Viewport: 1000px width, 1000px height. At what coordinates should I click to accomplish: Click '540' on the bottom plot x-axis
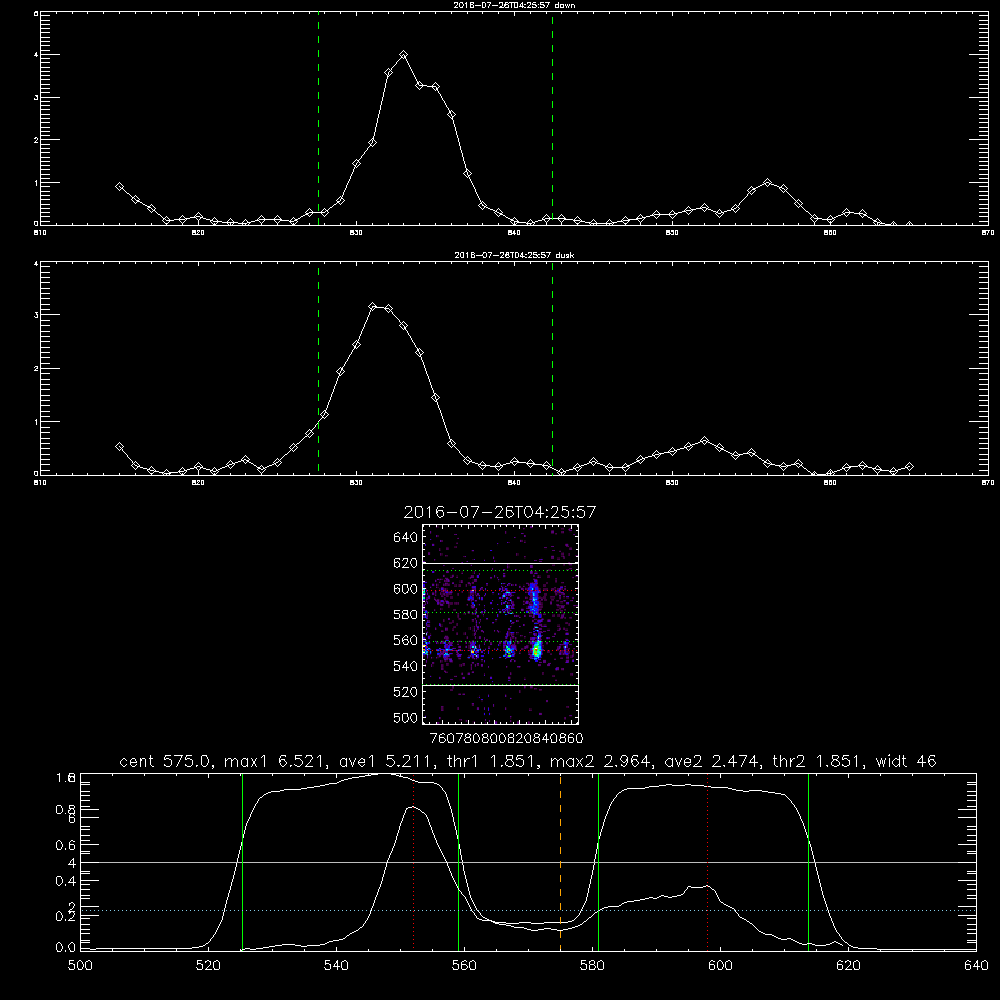pos(336,966)
